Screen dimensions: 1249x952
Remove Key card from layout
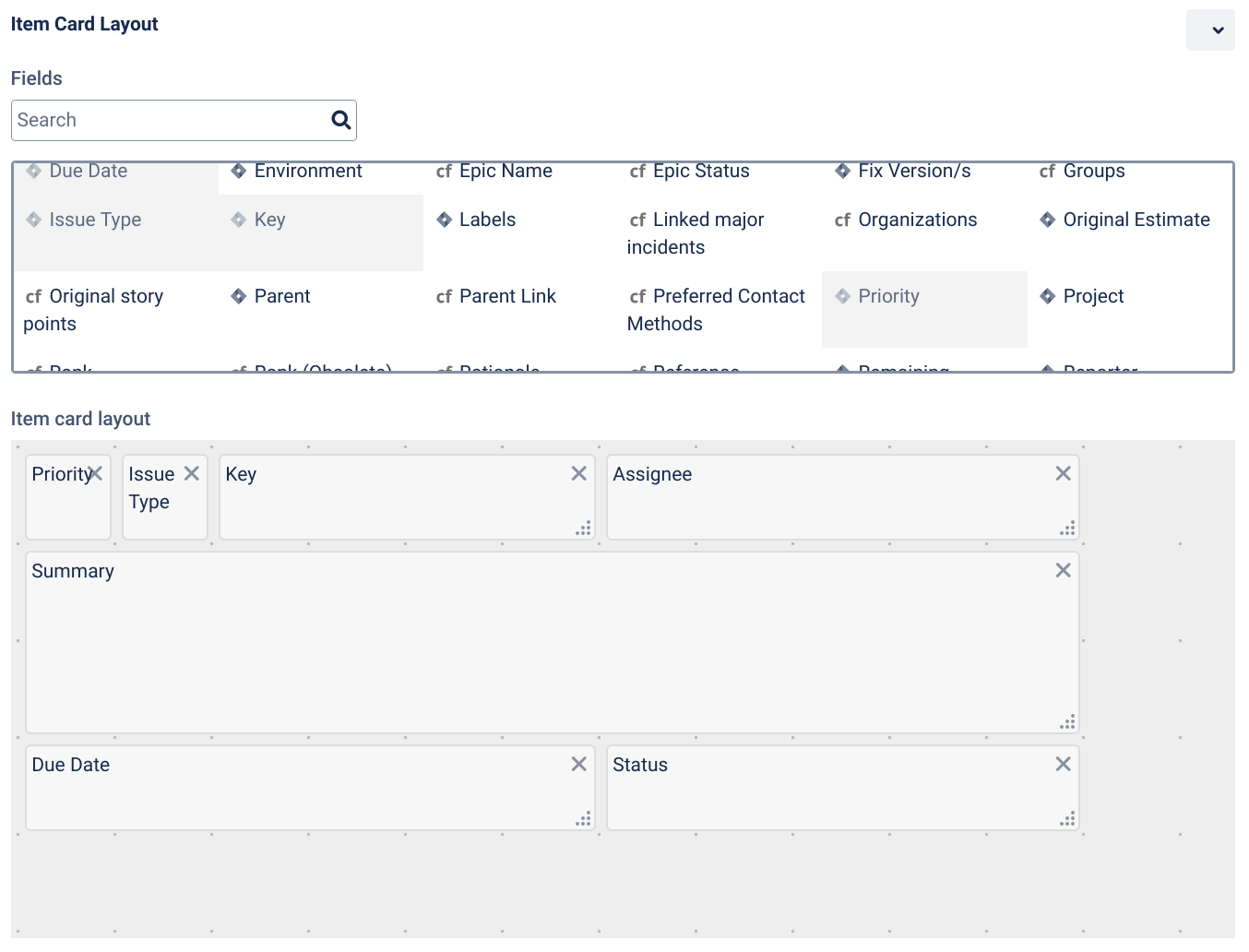click(579, 473)
